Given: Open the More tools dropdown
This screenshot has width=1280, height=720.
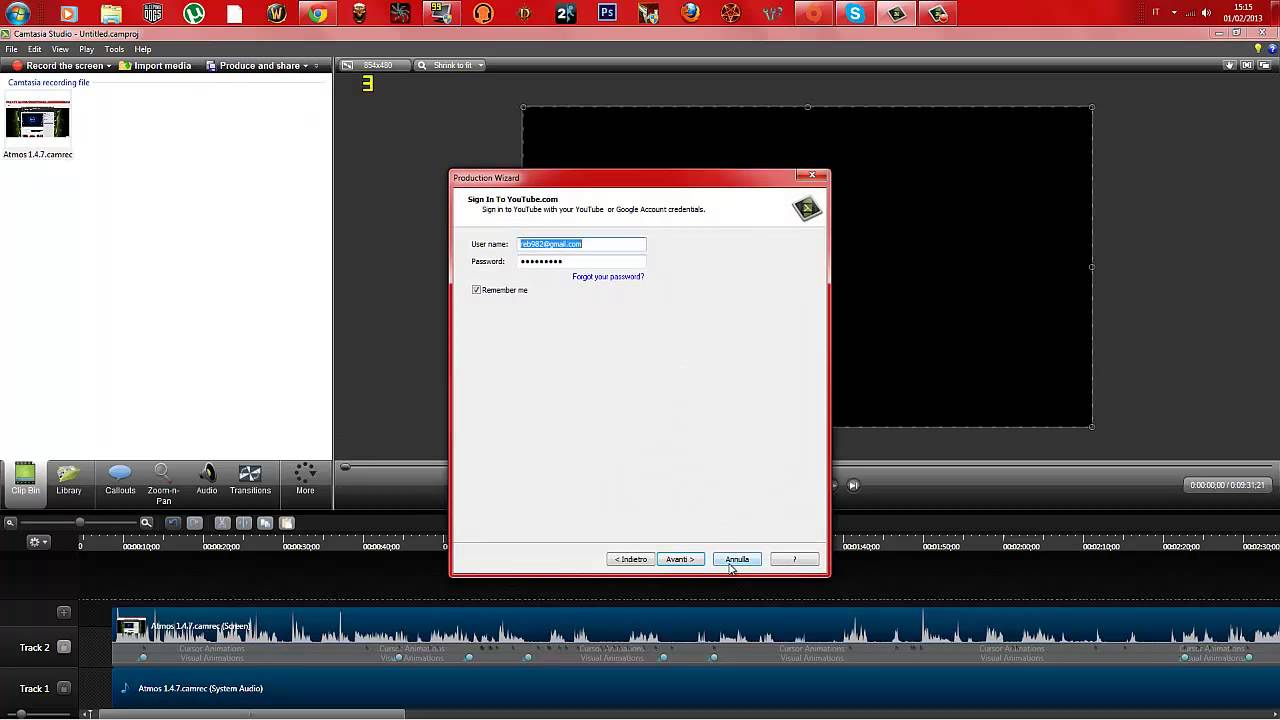Looking at the screenshot, I should (305, 479).
